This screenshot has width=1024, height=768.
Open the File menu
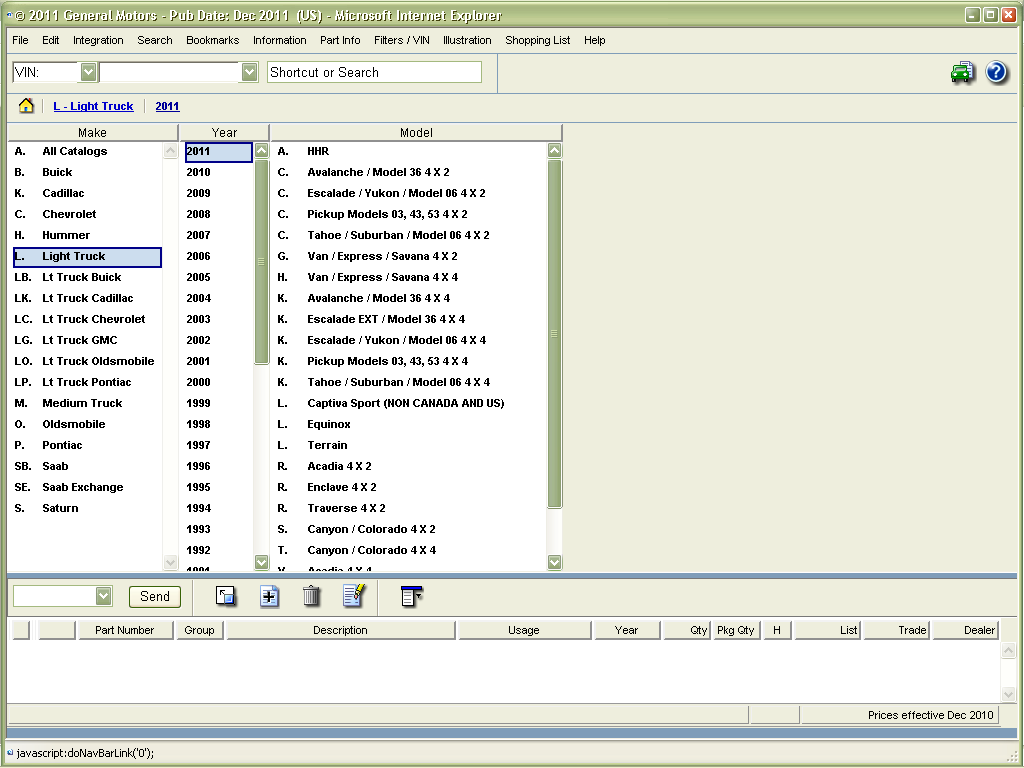[x=20, y=40]
